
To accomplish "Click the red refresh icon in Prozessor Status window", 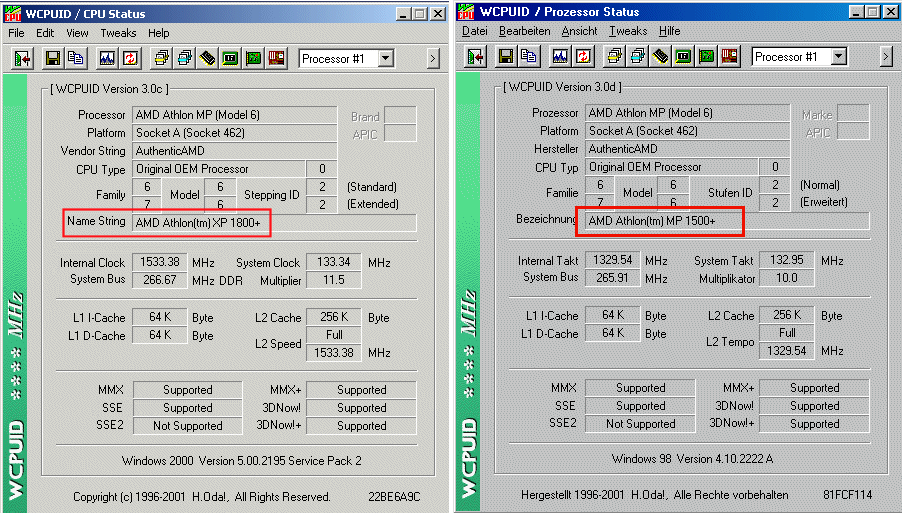I will [x=583, y=56].
